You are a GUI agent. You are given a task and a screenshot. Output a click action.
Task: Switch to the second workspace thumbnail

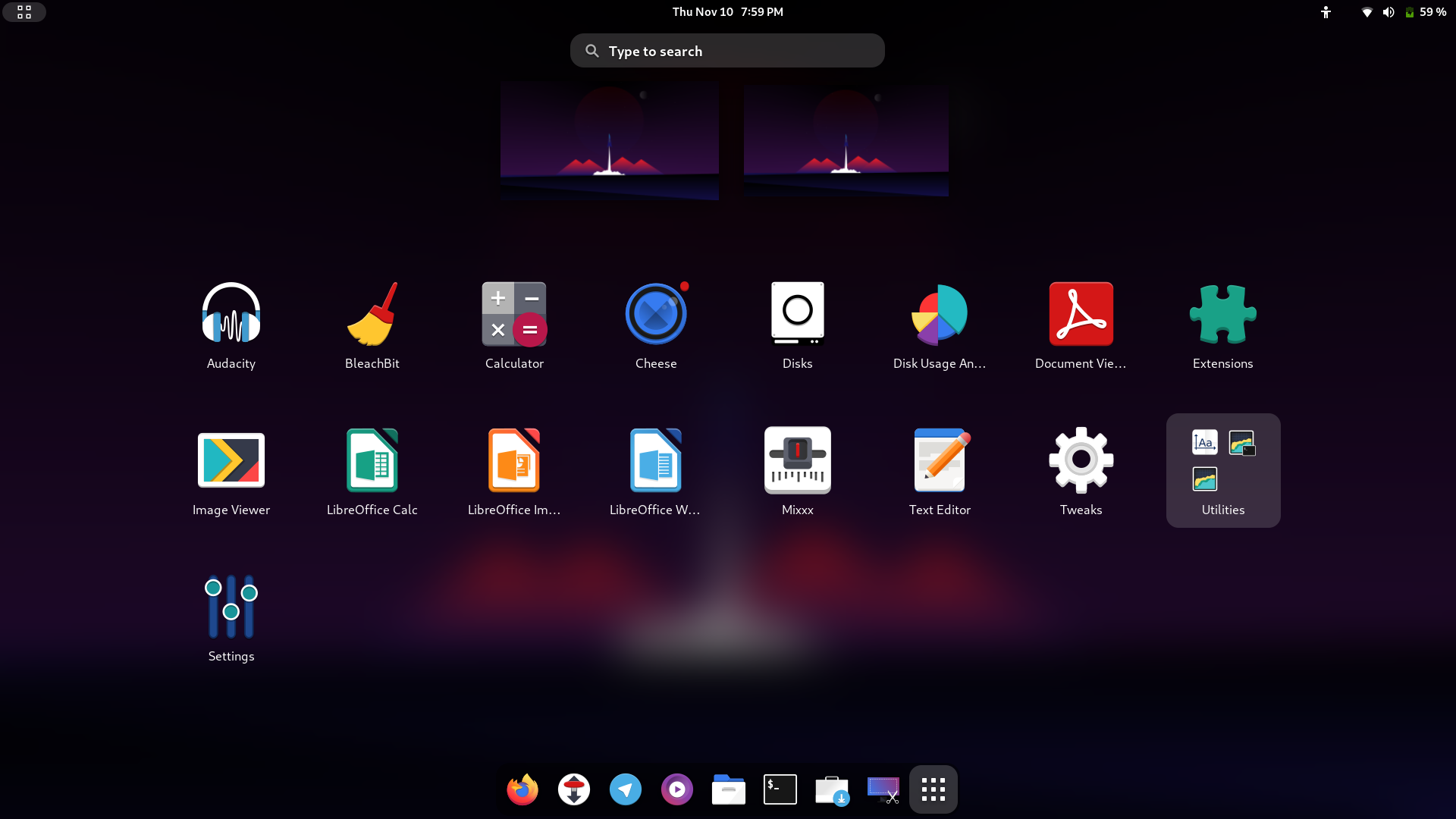(846, 141)
